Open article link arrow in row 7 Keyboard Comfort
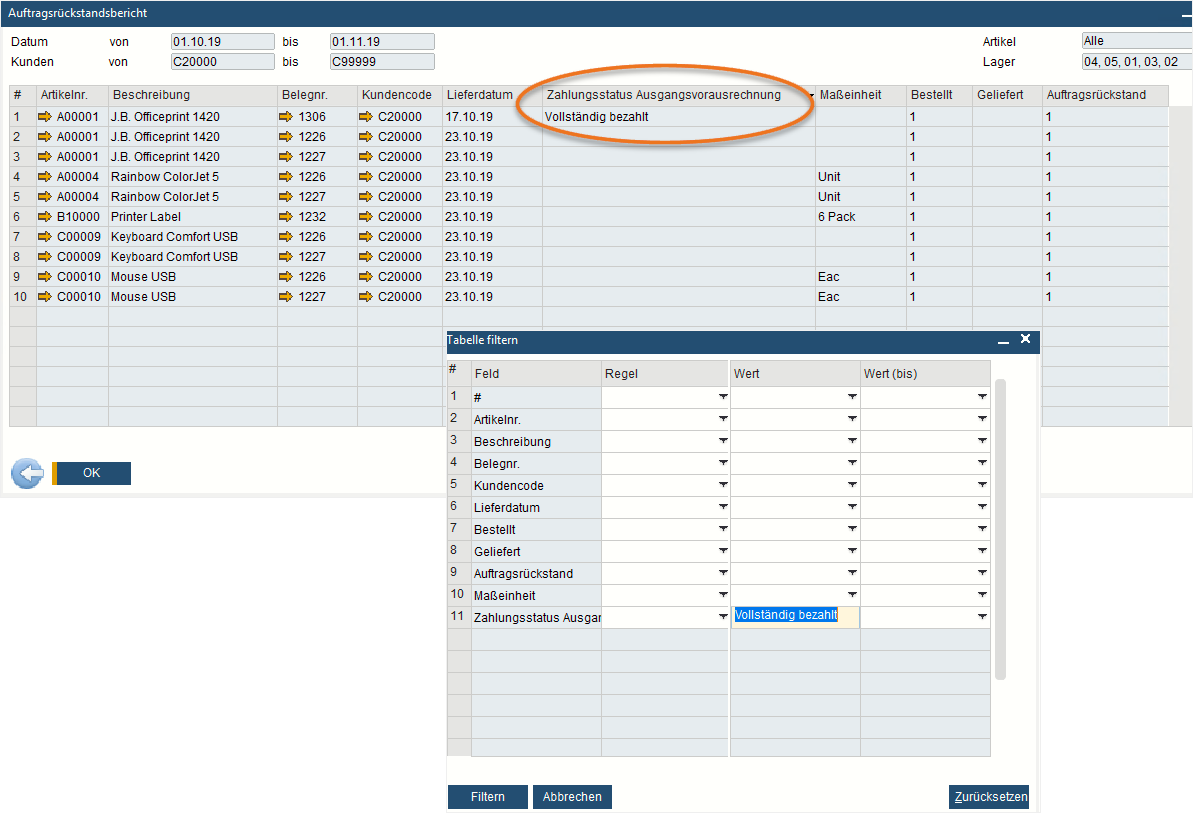Image resolution: width=1193 pixels, height=813 pixels. coord(45,237)
